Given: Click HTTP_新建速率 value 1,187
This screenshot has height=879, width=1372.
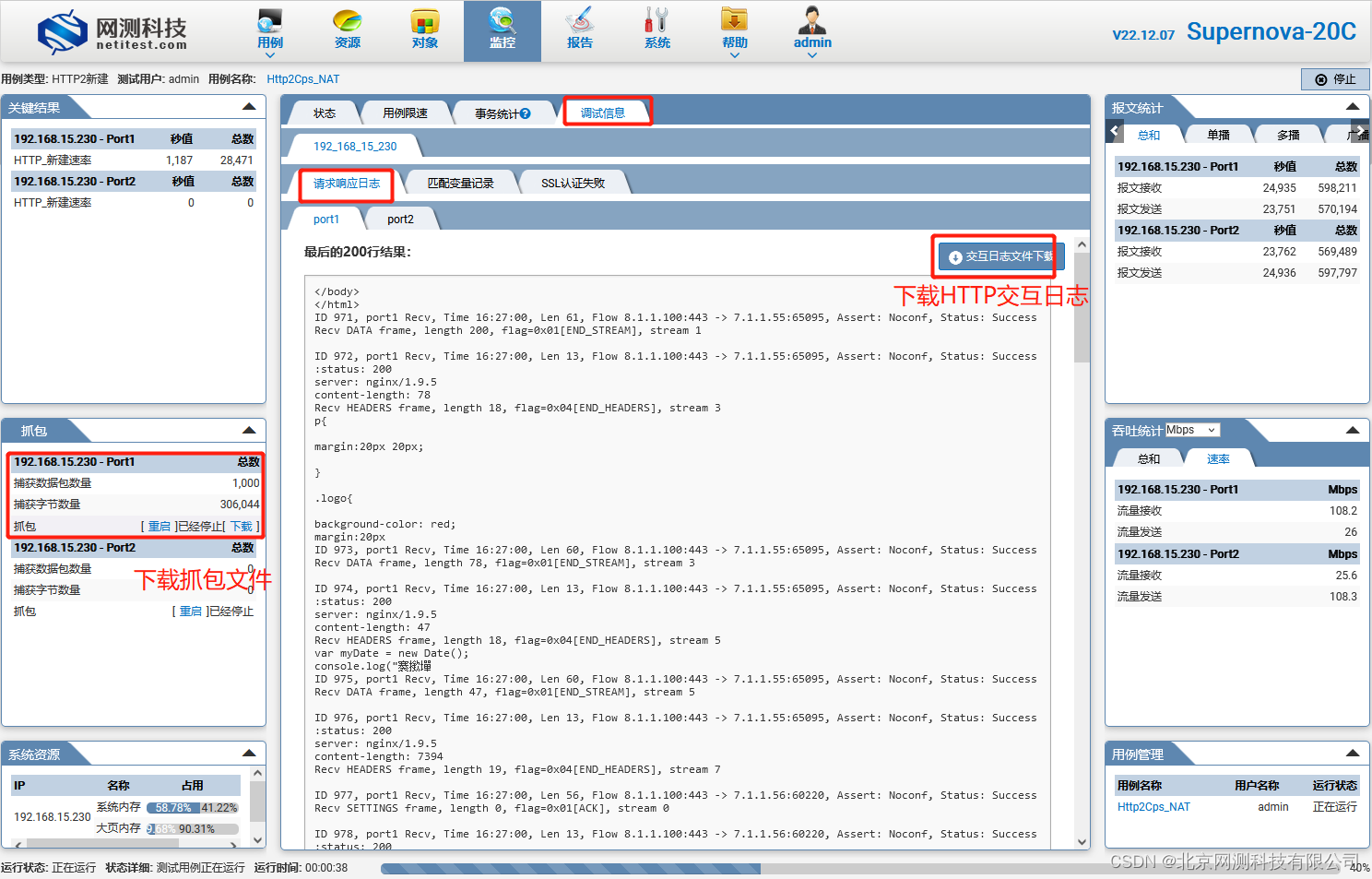Looking at the screenshot, I should tap(180, 160).
